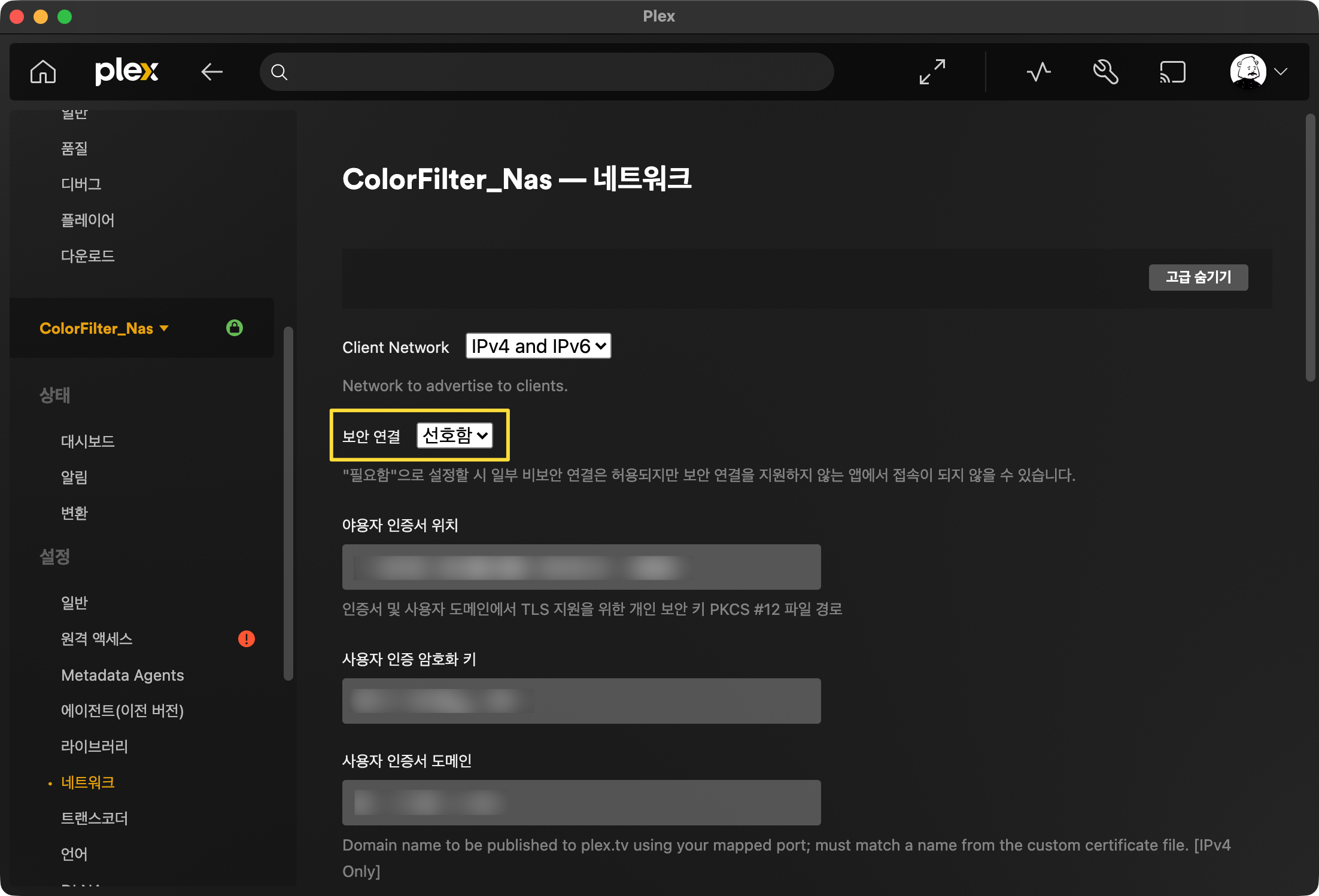Viewport: 1319px width, 896px height.
Task: Click the red warning icon next to 원격 액세스
Action: pyautogui.click(x=247, y=639)
